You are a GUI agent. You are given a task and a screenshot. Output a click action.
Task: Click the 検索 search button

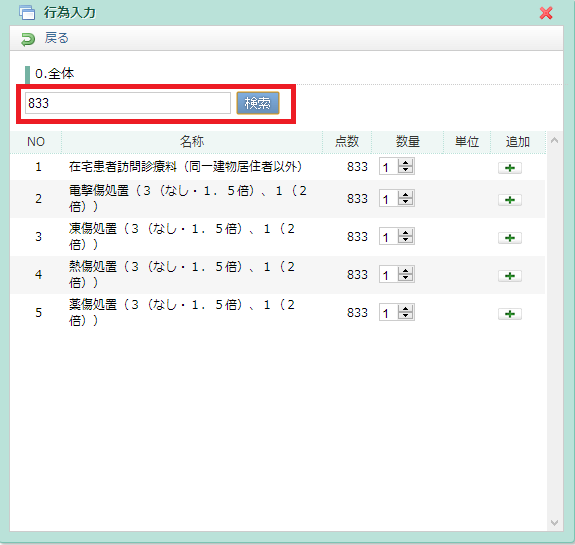[x=258, y=103]
